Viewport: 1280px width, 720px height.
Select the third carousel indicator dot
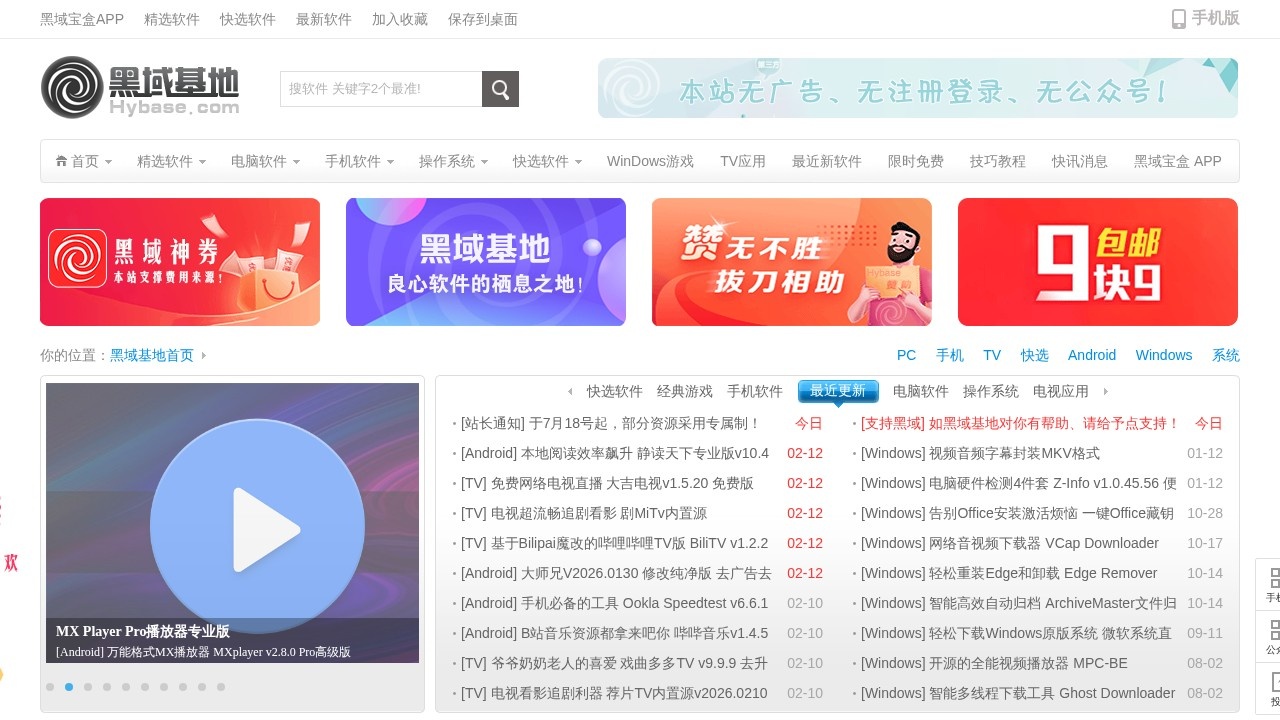[88, 687]
